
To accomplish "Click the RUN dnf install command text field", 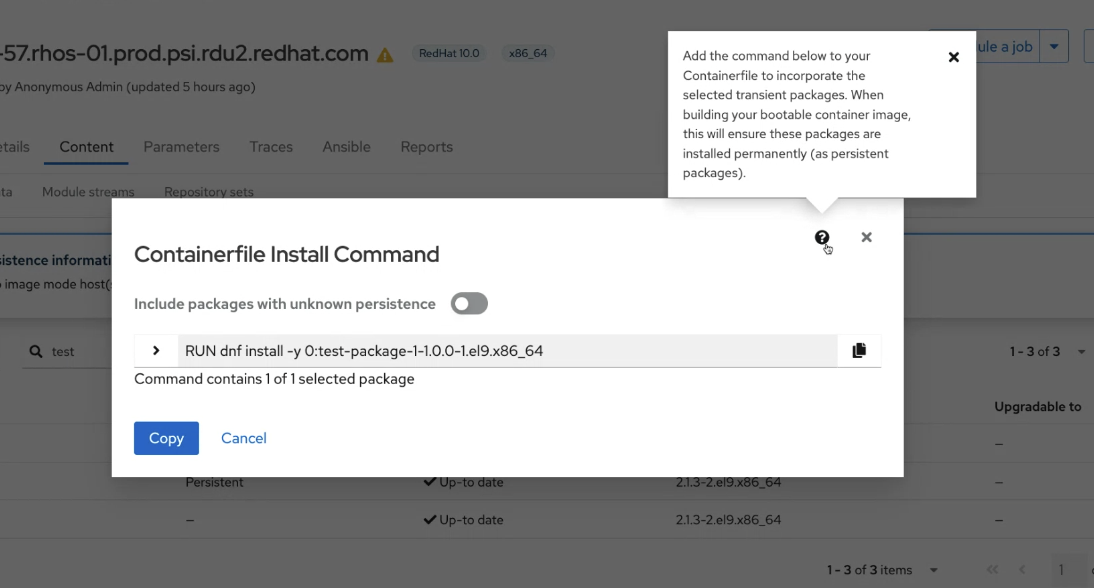I will pyautogui.click(x=507, y=351).
